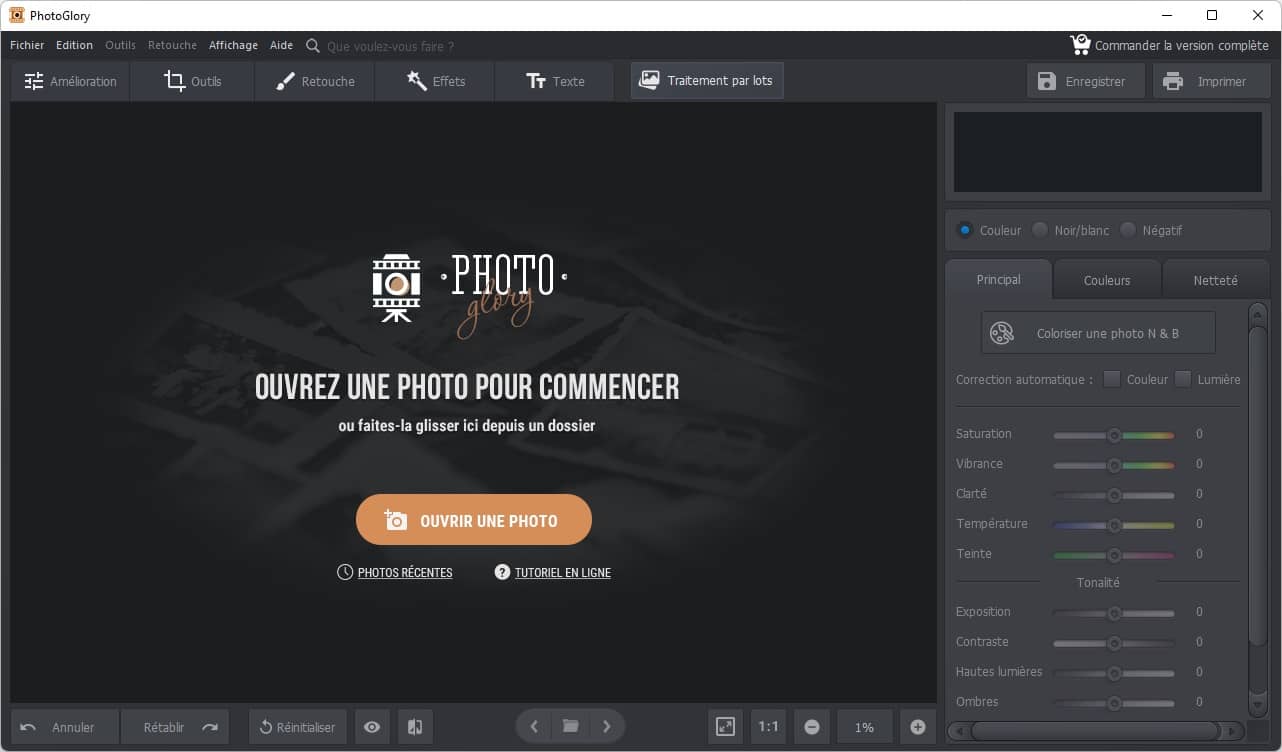
Task: Click the panel vertical scrollbar
Action: pyautogui.click(x=1258, y=487)
